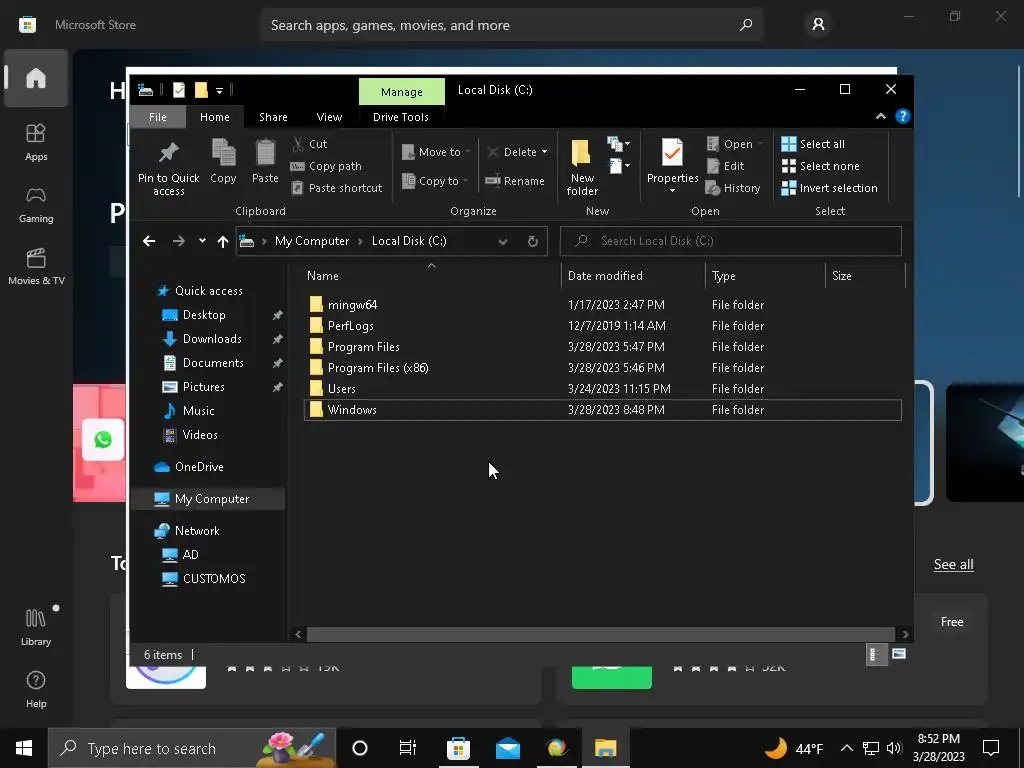Click the Cut scissors command

point(310,144)
